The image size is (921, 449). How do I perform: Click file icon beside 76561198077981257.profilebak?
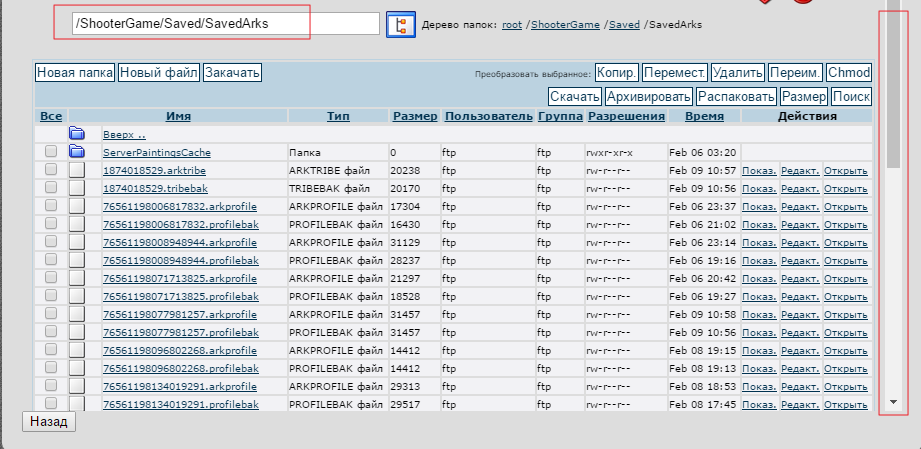tap(77, 332)
